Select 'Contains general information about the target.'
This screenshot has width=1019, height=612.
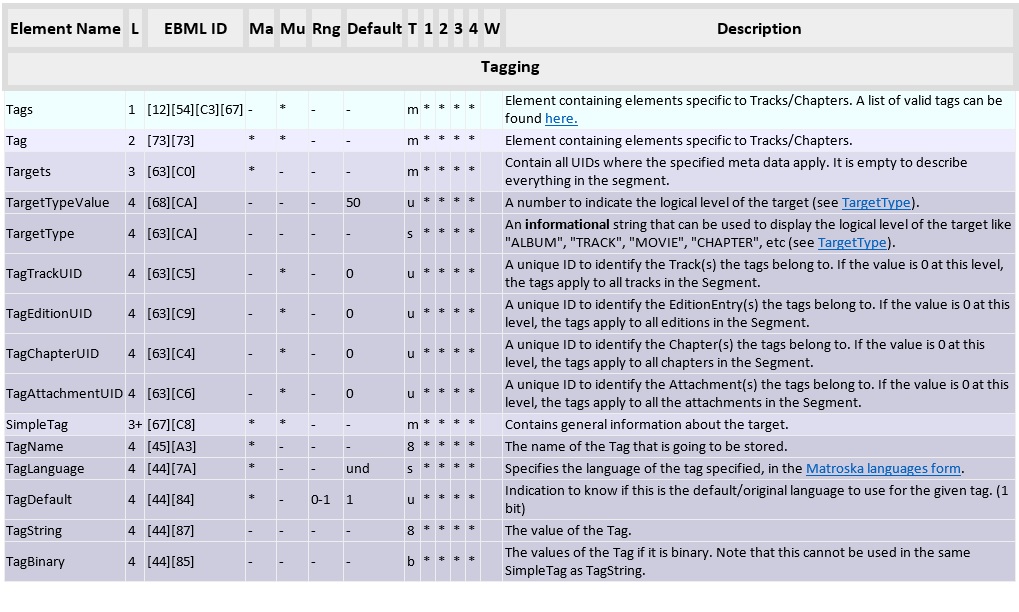coord(647,424)
